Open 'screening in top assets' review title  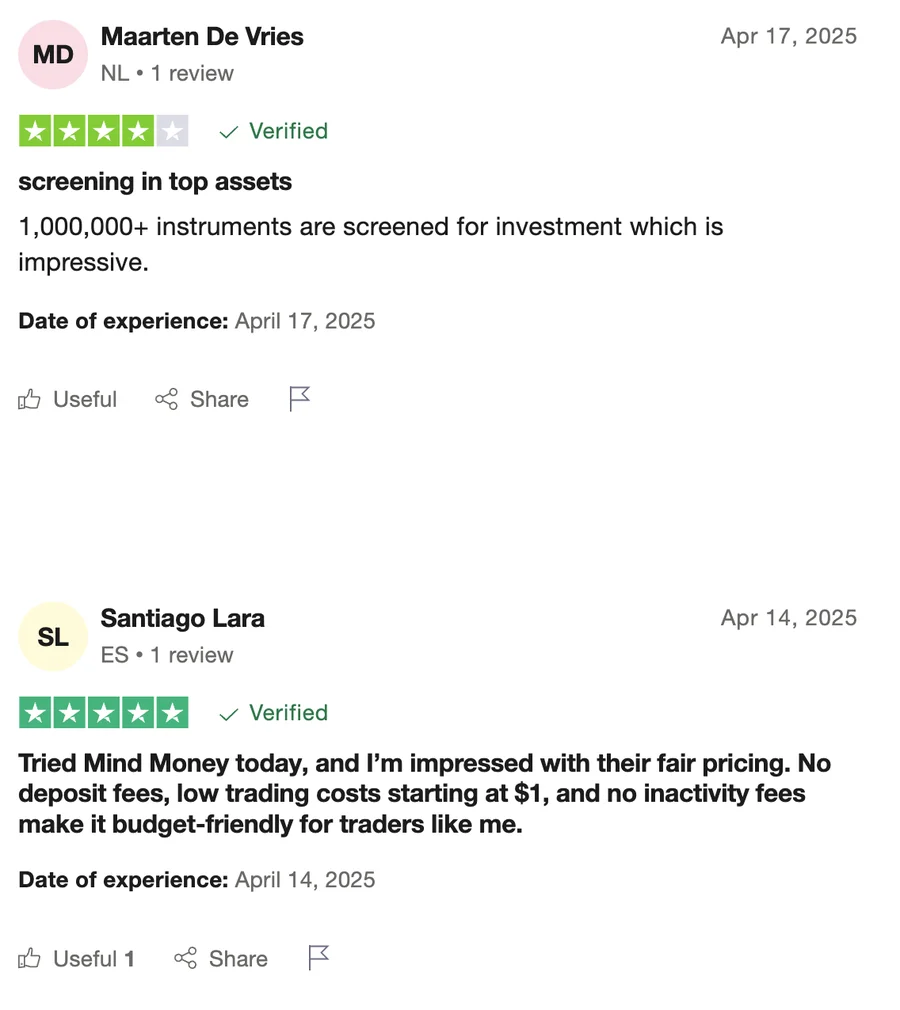(x=155, y=182)
